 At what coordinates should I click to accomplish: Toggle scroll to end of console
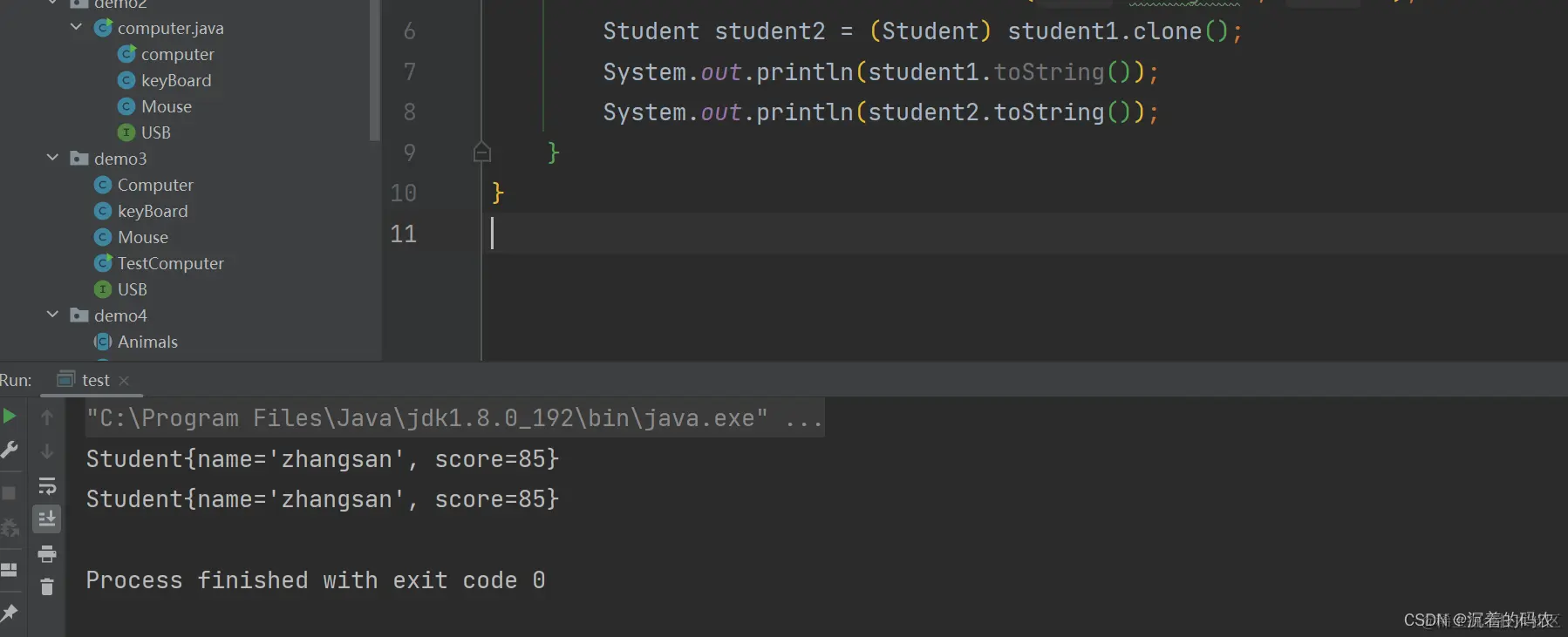(x=47, y=519)
